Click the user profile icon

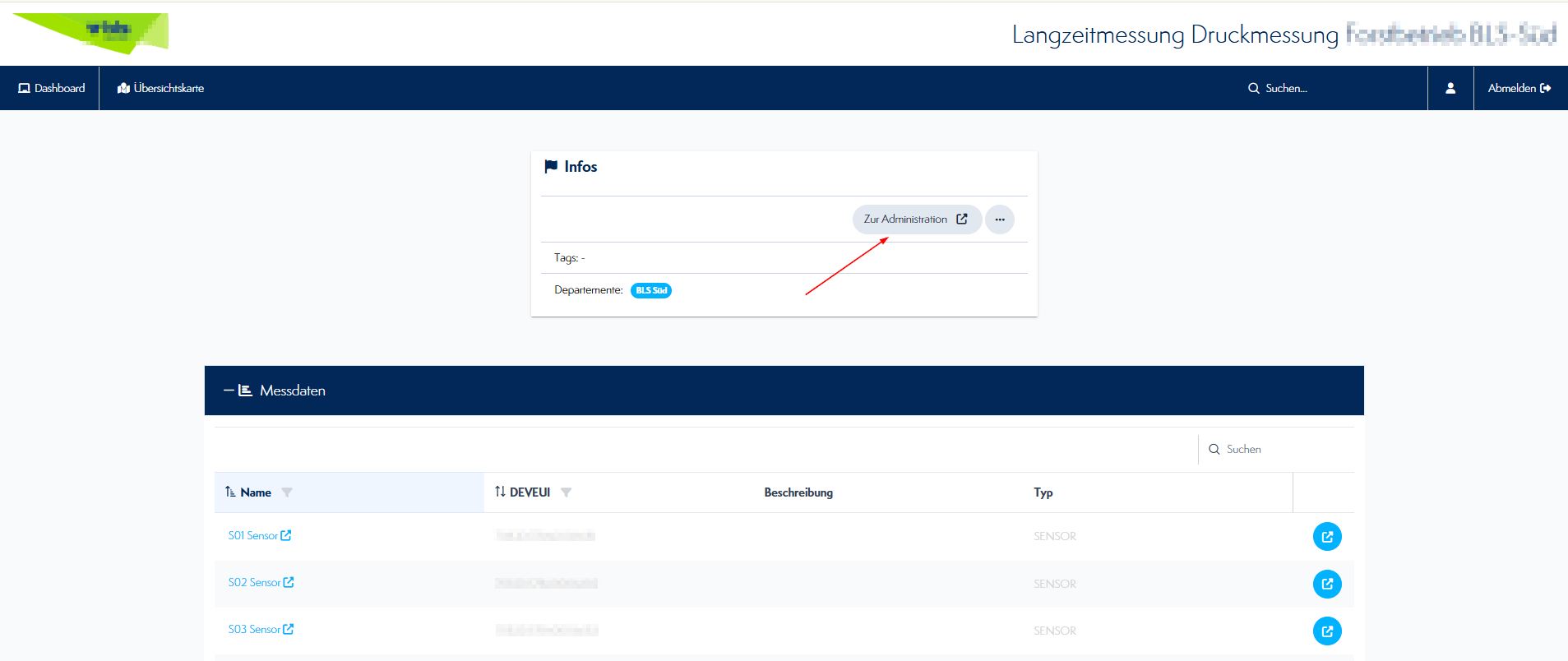pos(1450,88)
